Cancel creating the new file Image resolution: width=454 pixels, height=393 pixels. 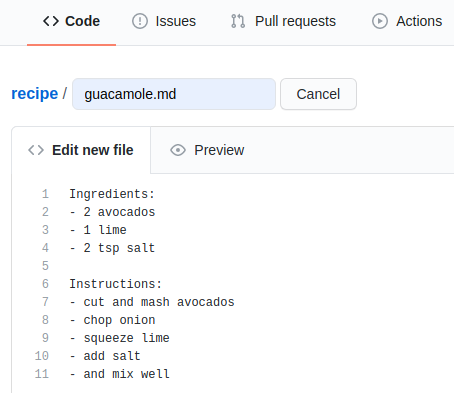318,94
